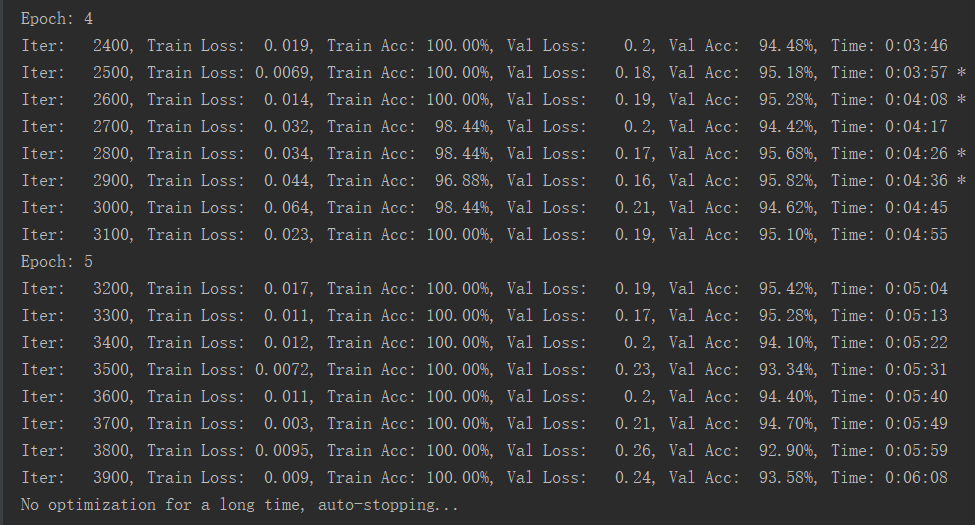Click the Val Loss value 0.26

(x=635, y=450)
